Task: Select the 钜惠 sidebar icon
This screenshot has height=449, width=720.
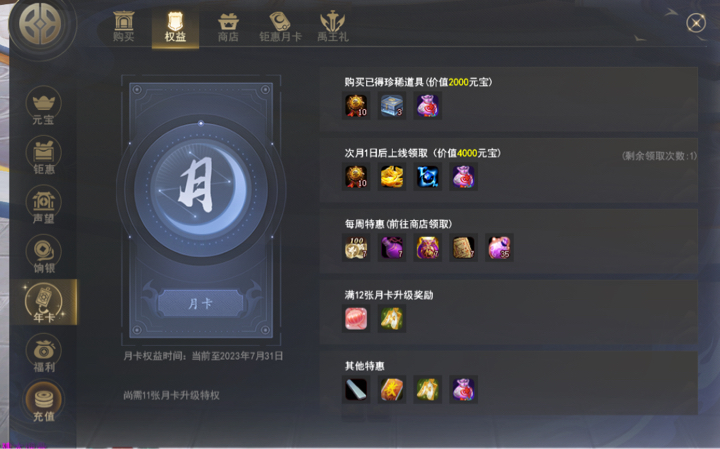Action: [x=44, y=155]
